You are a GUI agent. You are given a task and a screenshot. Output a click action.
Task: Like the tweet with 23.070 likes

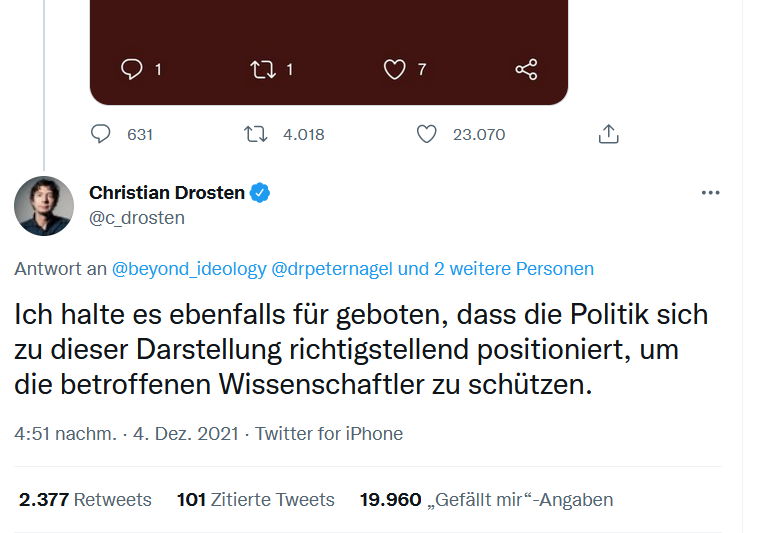tap(427, 134)
